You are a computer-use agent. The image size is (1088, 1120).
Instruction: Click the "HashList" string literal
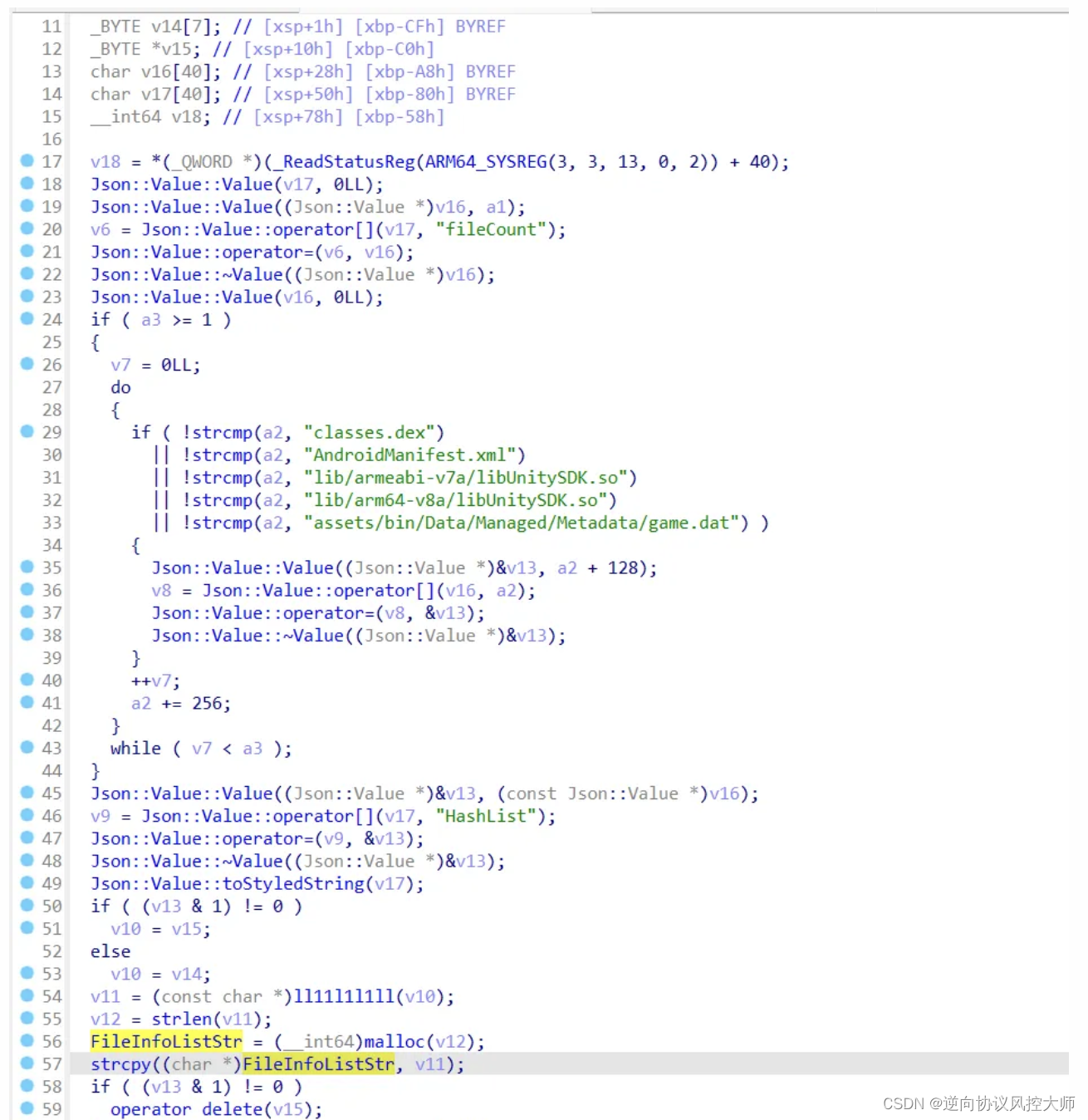[x=486, y=816]
